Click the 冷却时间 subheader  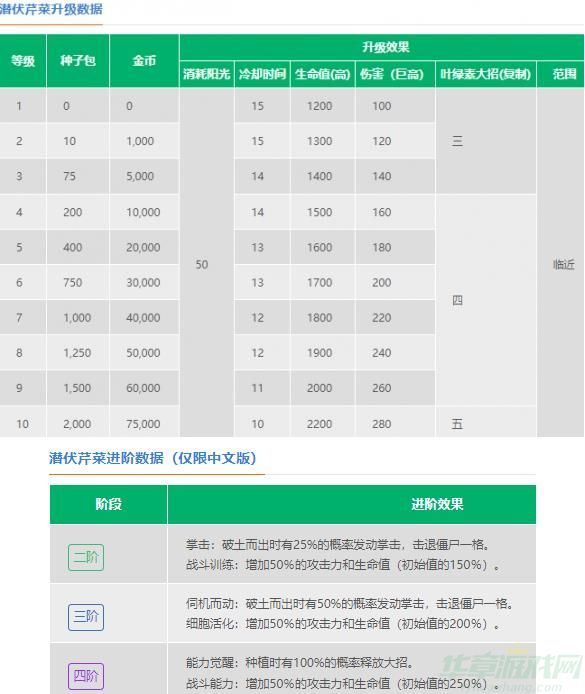pos(262,74)
